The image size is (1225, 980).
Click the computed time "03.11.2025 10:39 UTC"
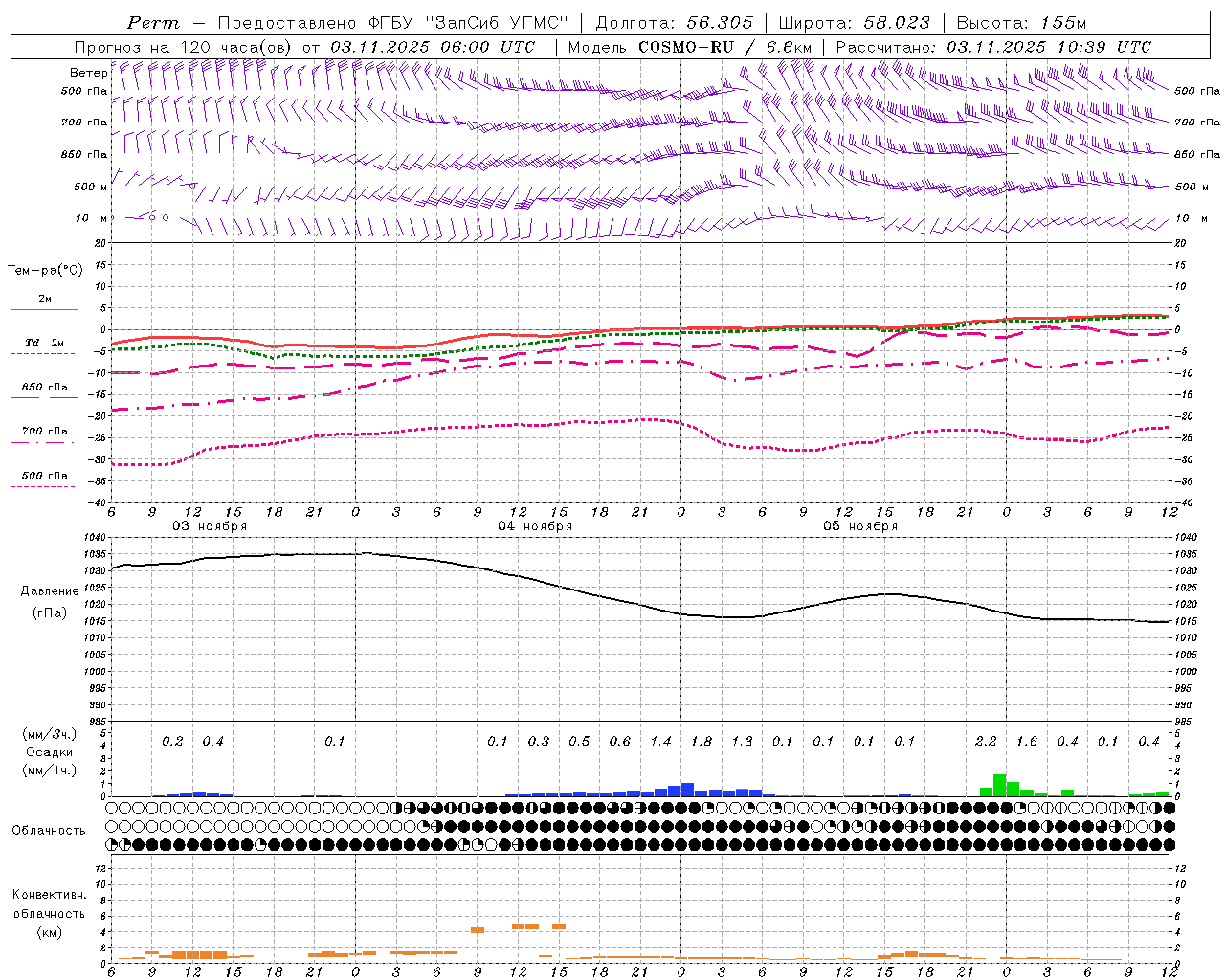point(1049,47)
